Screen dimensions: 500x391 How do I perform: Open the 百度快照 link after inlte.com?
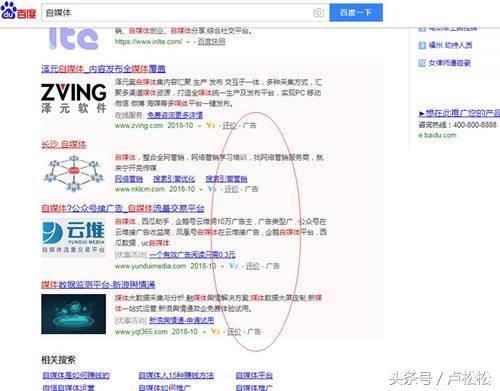click(x=211, y=42)
